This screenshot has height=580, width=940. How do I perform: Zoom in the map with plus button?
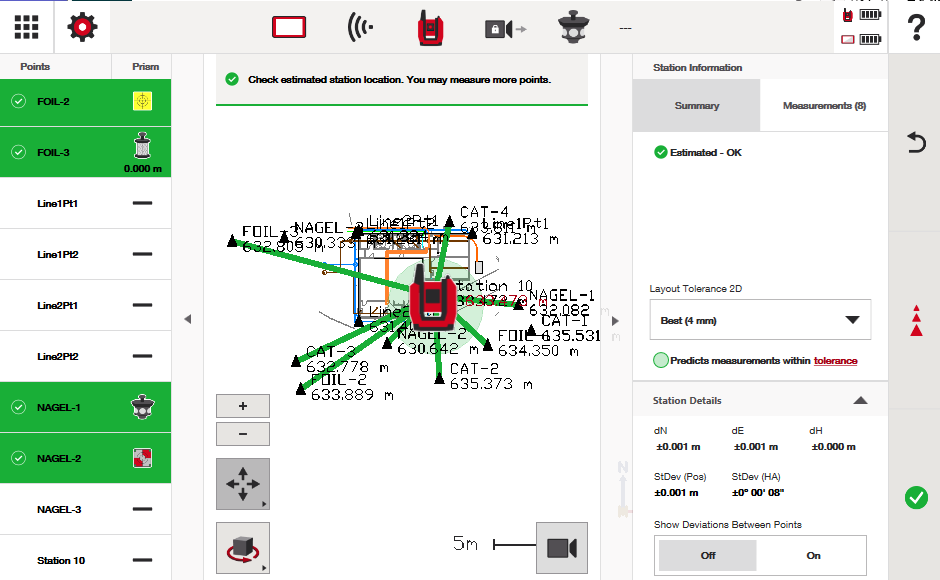pos(242,406)
